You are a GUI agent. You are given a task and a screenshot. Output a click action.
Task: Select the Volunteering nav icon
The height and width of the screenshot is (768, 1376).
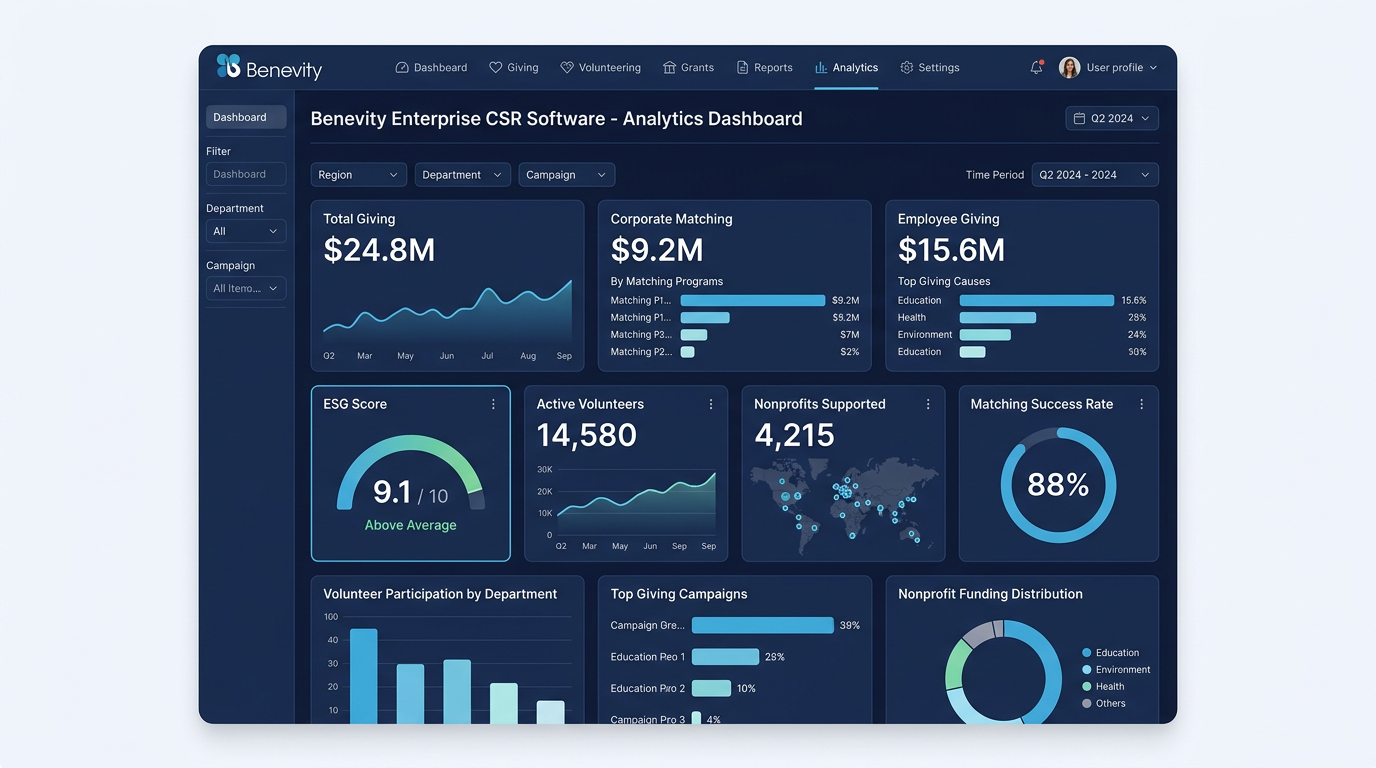point(565,67)
